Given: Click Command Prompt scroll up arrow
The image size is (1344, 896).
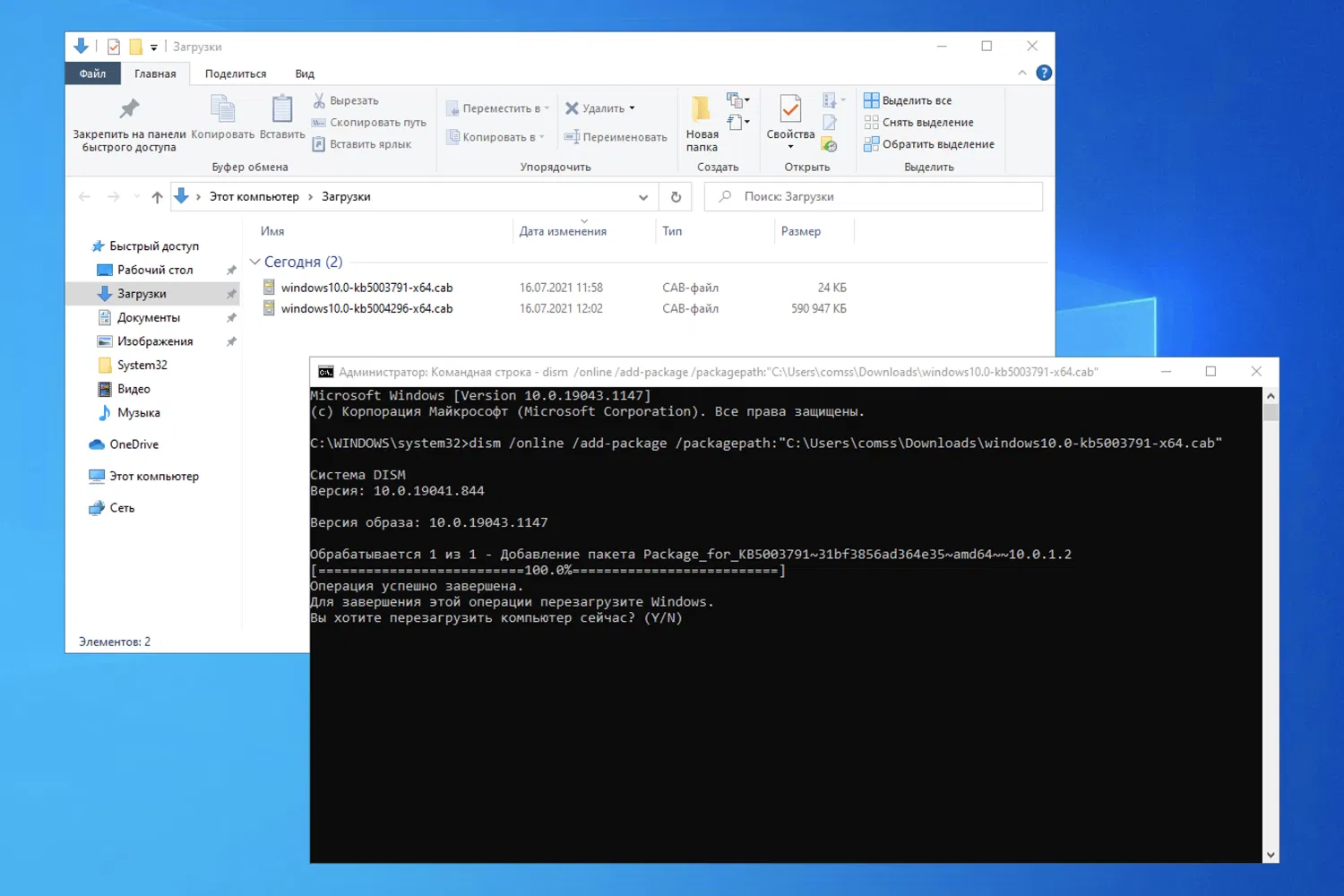Looking at the screenshot, I should pyautogui.click(x=1271, y=395).
